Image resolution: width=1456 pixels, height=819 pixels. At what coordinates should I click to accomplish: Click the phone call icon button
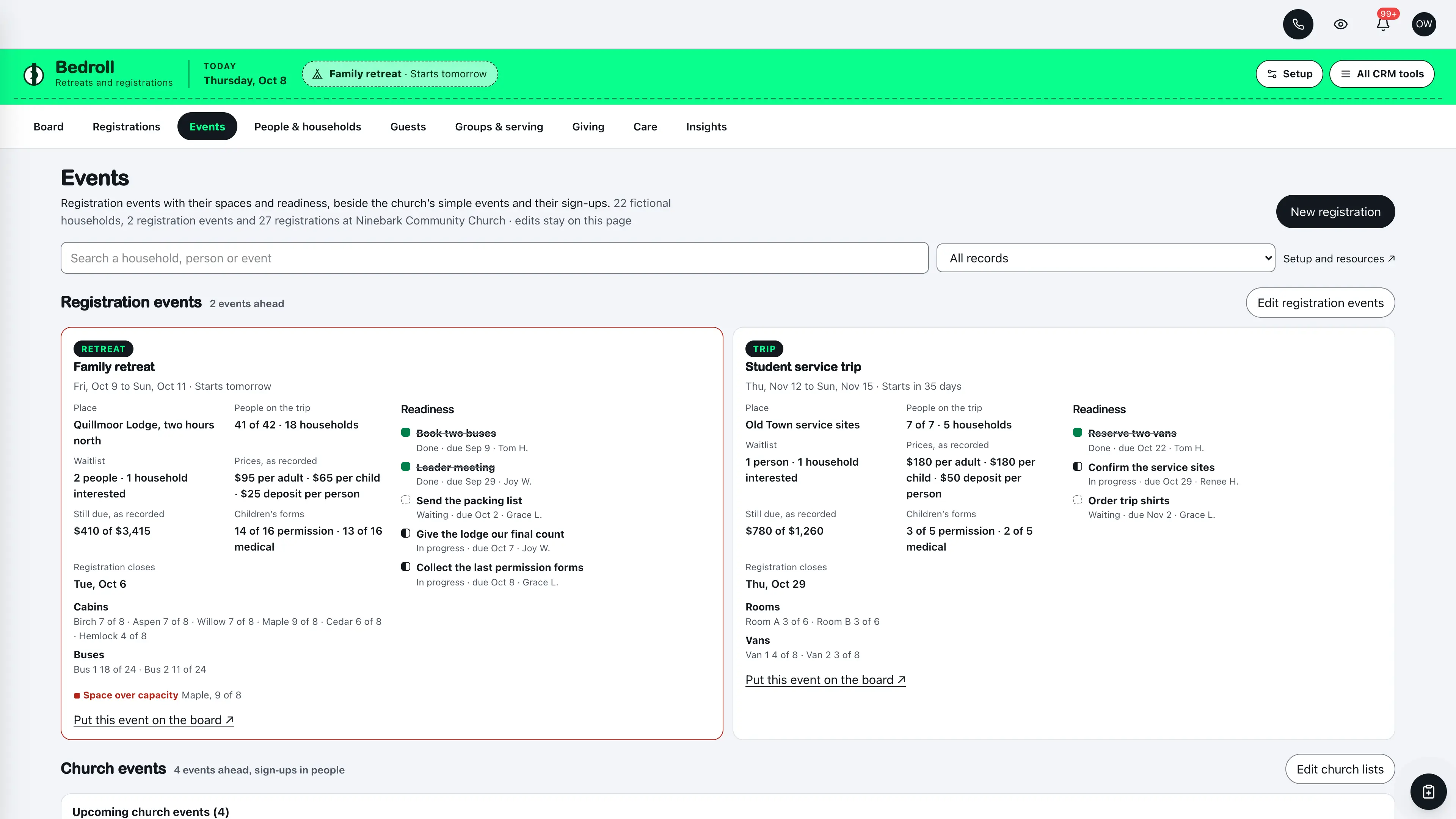tap(1298, 24)
